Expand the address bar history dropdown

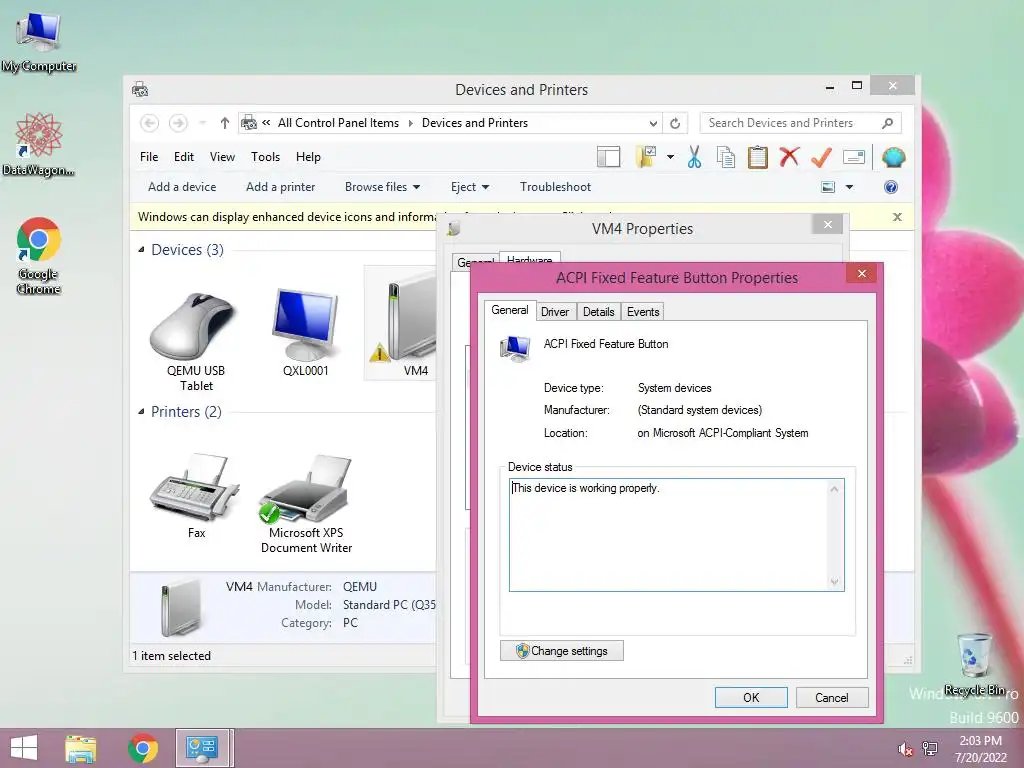(653, 123)
